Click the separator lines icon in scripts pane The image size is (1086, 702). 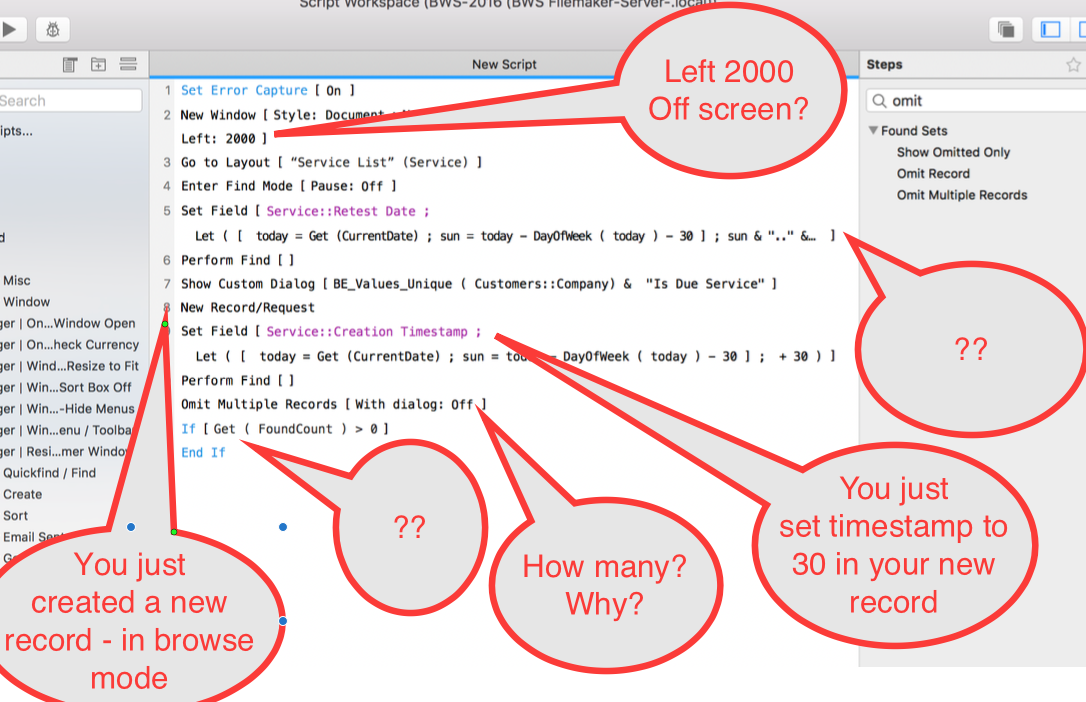[128, 64]
